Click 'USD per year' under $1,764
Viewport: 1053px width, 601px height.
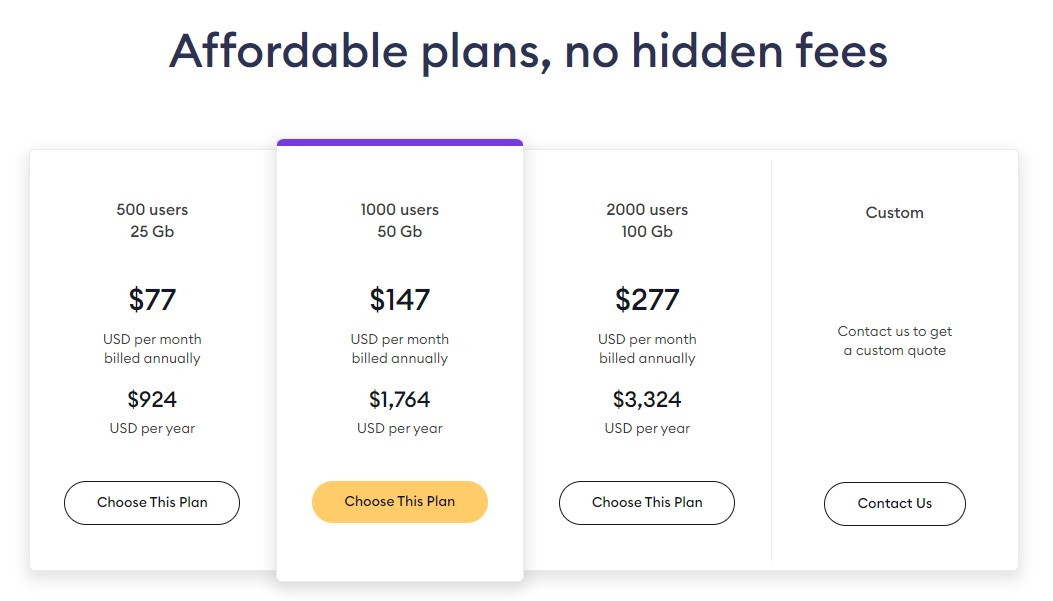pos(400,428)
